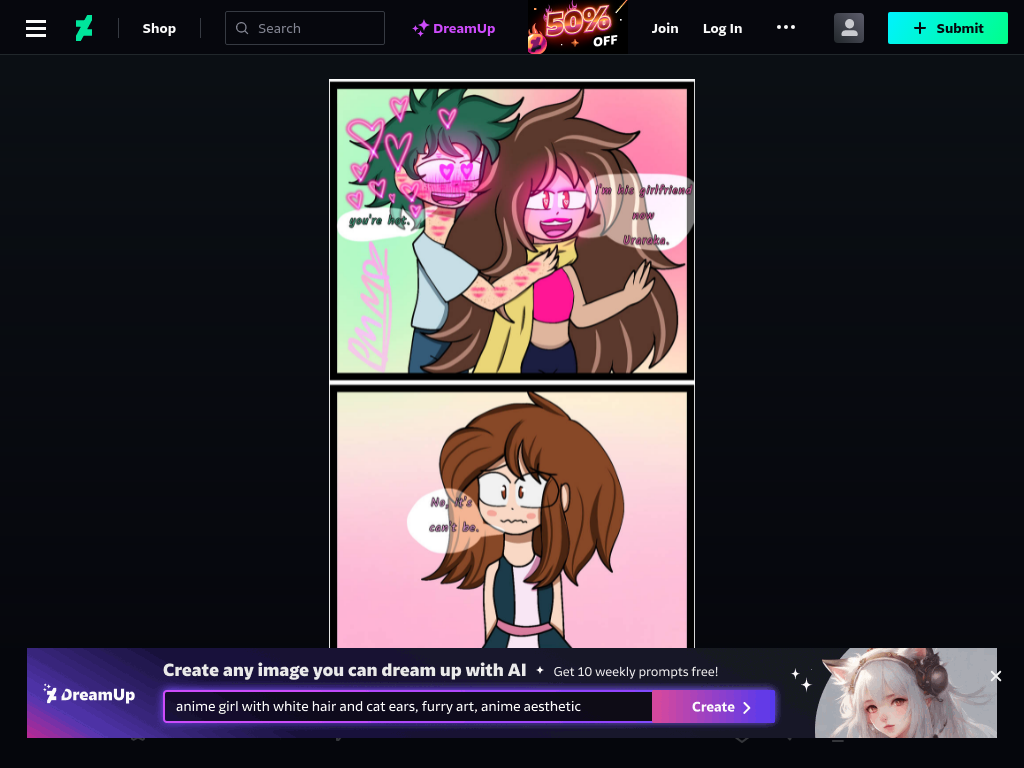Click the anime cat girl banner image

click(x=905, y=693)
